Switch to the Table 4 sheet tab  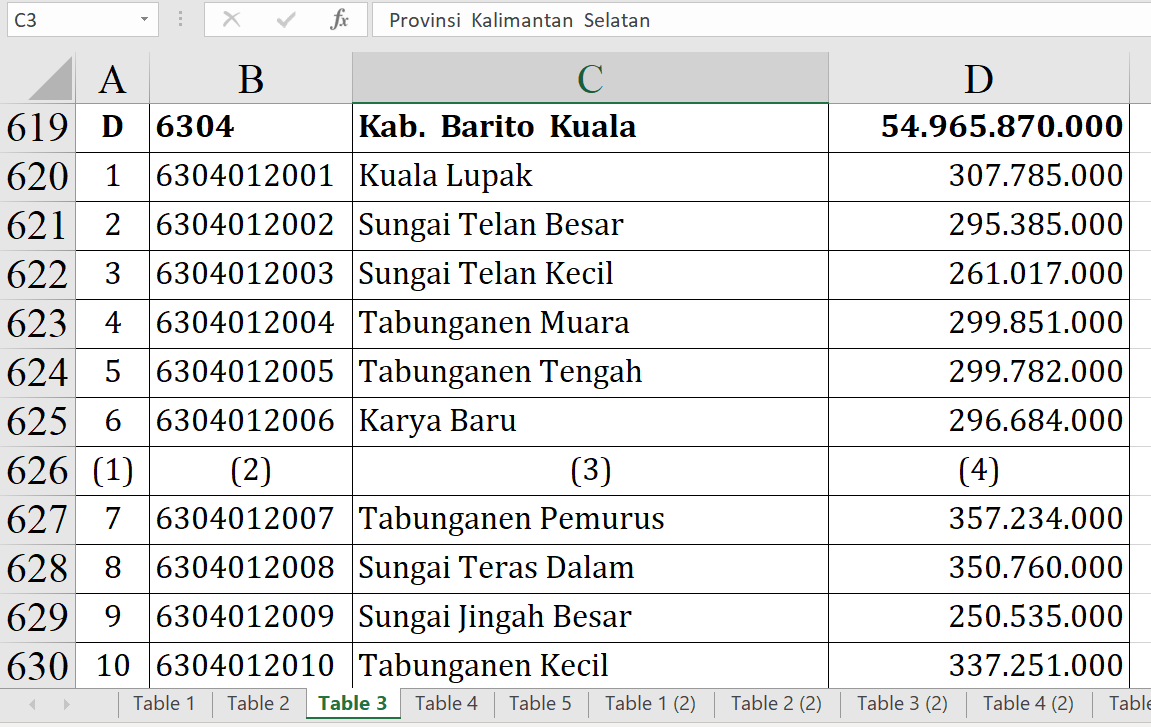pyautogui.click(x=446, y=703)
